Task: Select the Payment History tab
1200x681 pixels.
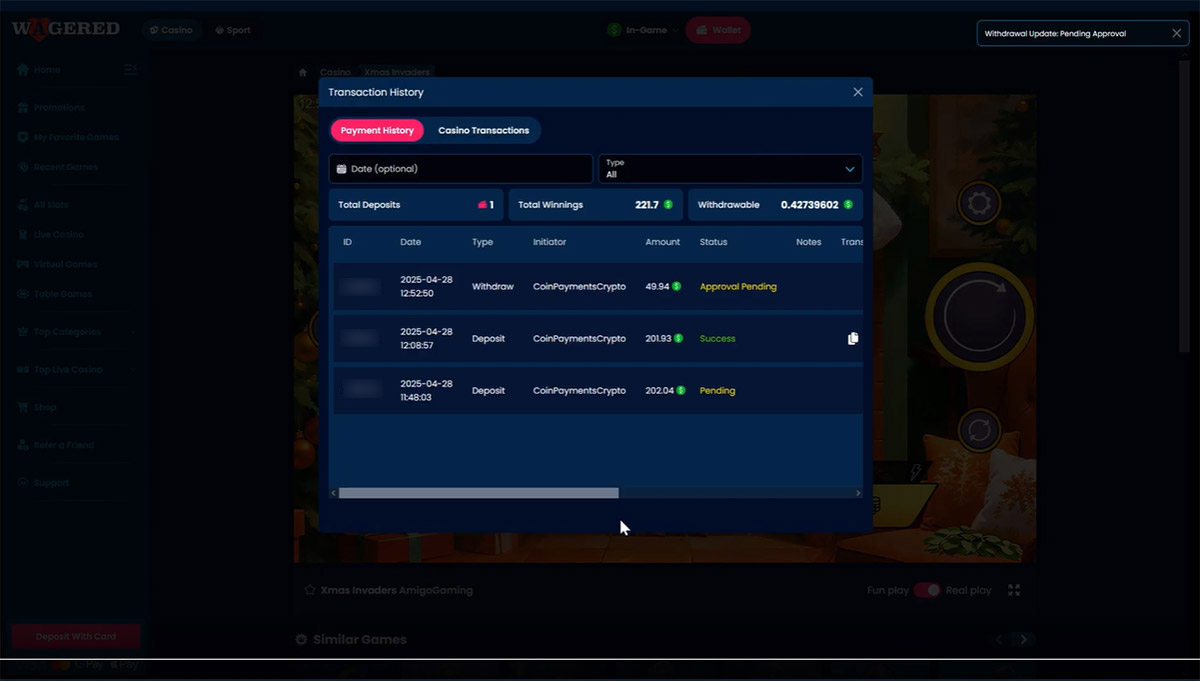Action: (x=377, y=130)
